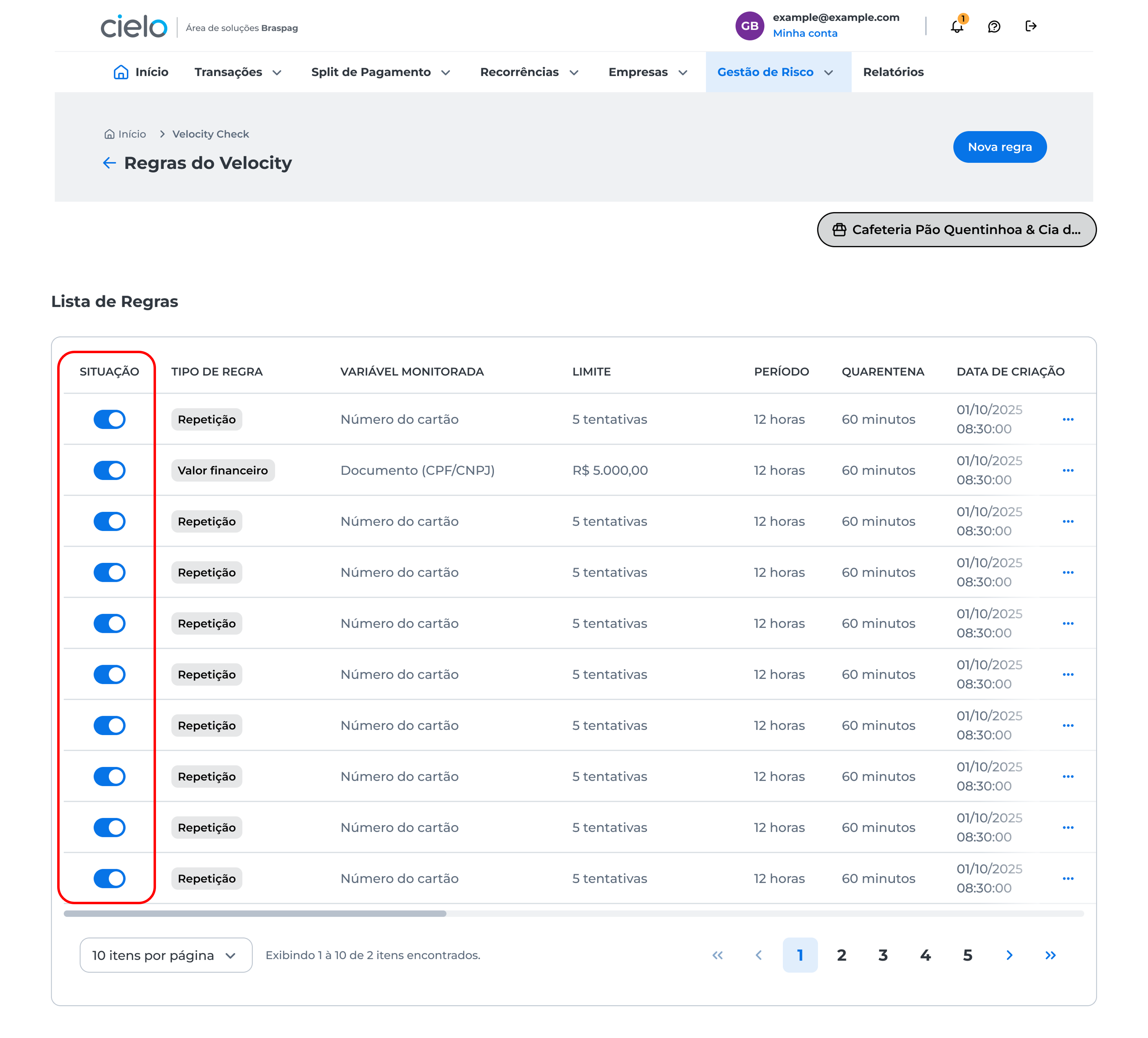The image size is (1148, 1038).
Task: Toggle off the first rule's situação switch
Action: pyautogui.click(x=109, y=420)
